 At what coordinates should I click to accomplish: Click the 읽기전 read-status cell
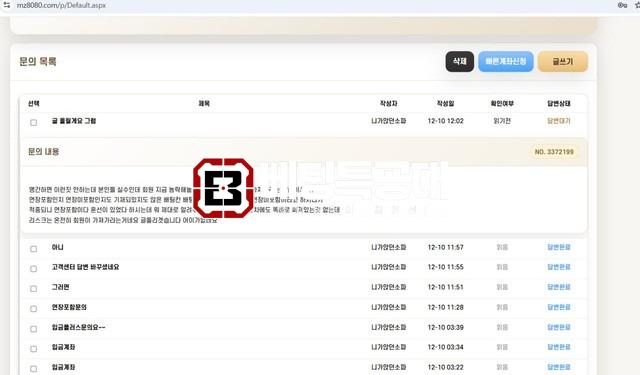click(x=502, y=121)
